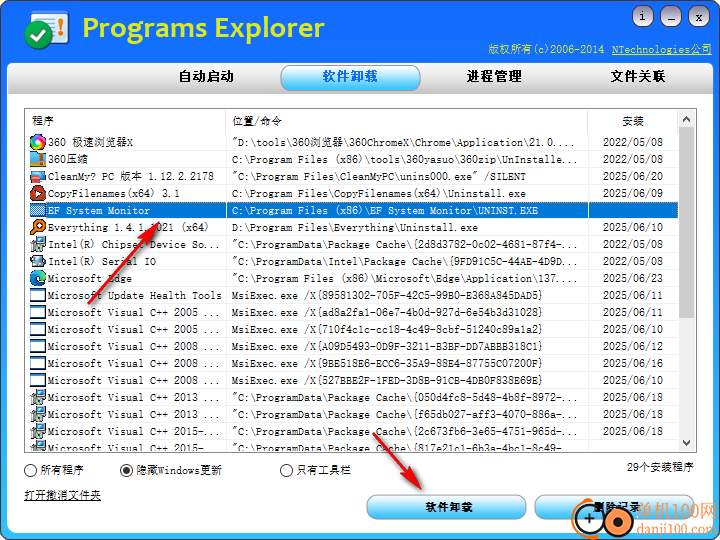Select the Microsoft Edge row name

tap(90, 278)
